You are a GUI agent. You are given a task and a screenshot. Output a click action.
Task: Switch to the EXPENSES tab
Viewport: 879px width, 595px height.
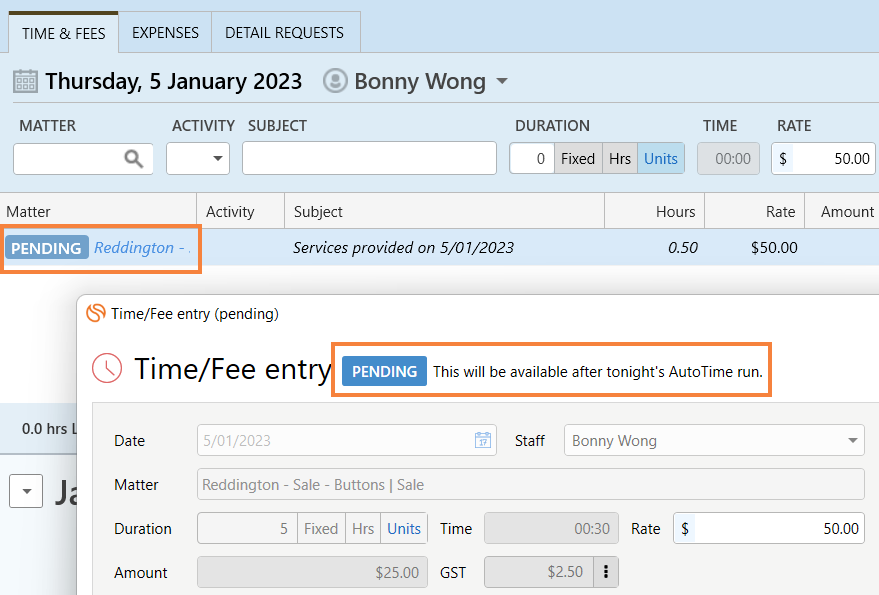pos(164,32)
